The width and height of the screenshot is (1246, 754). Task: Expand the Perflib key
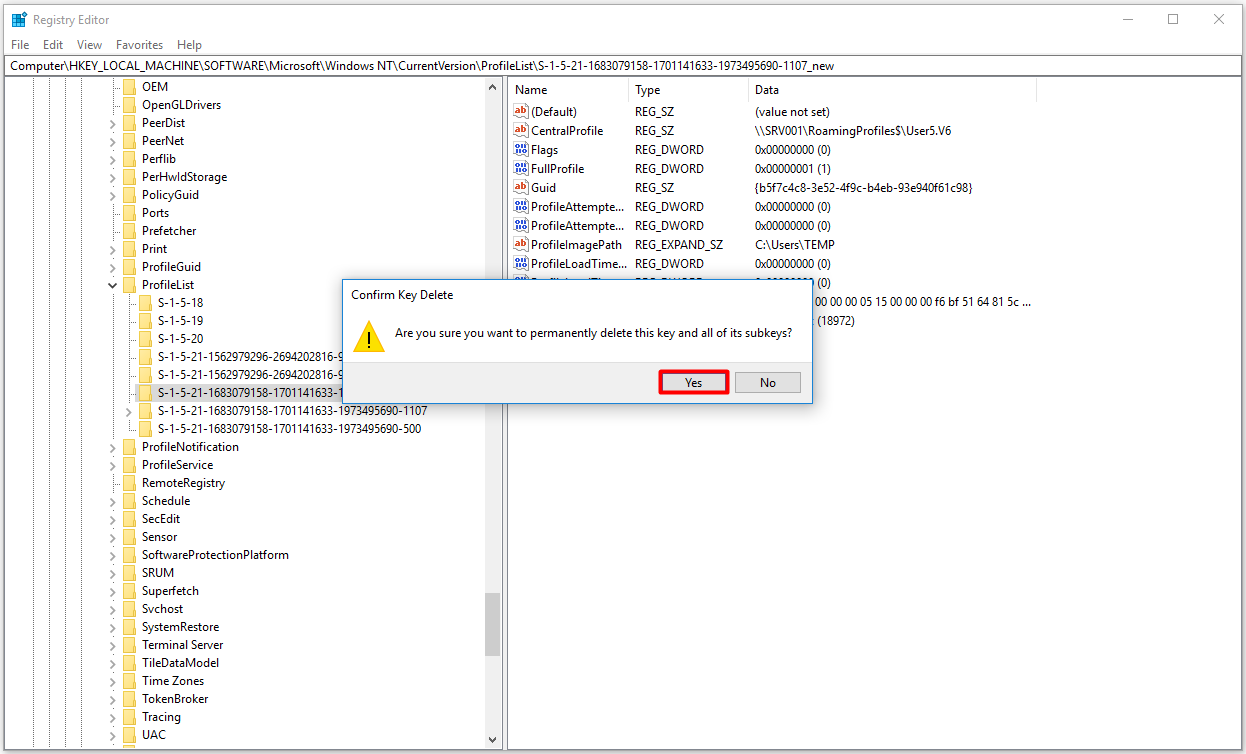[x=112, y=159]
